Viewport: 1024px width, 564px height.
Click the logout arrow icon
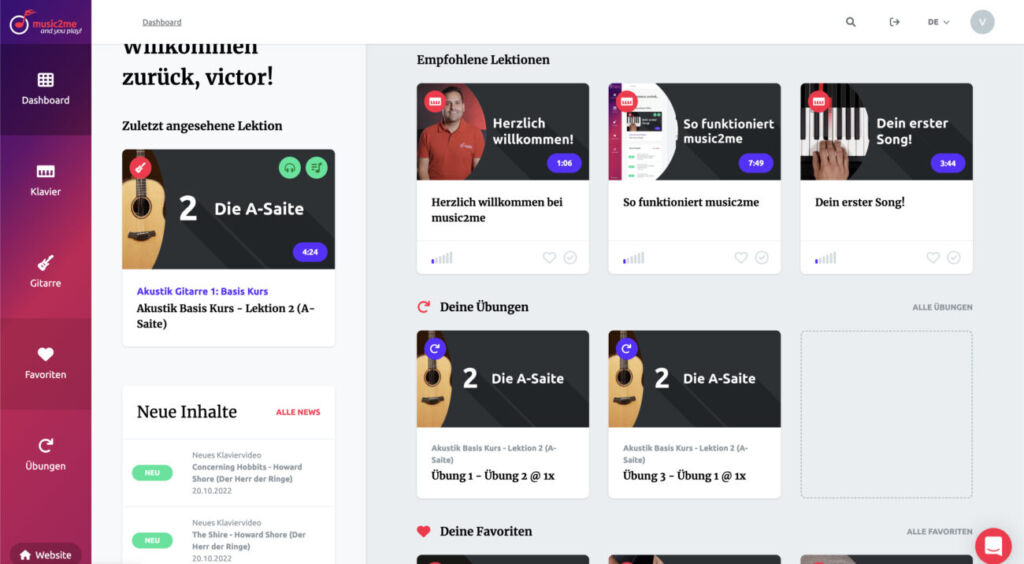pyautogui.click(x=895, y=22)
